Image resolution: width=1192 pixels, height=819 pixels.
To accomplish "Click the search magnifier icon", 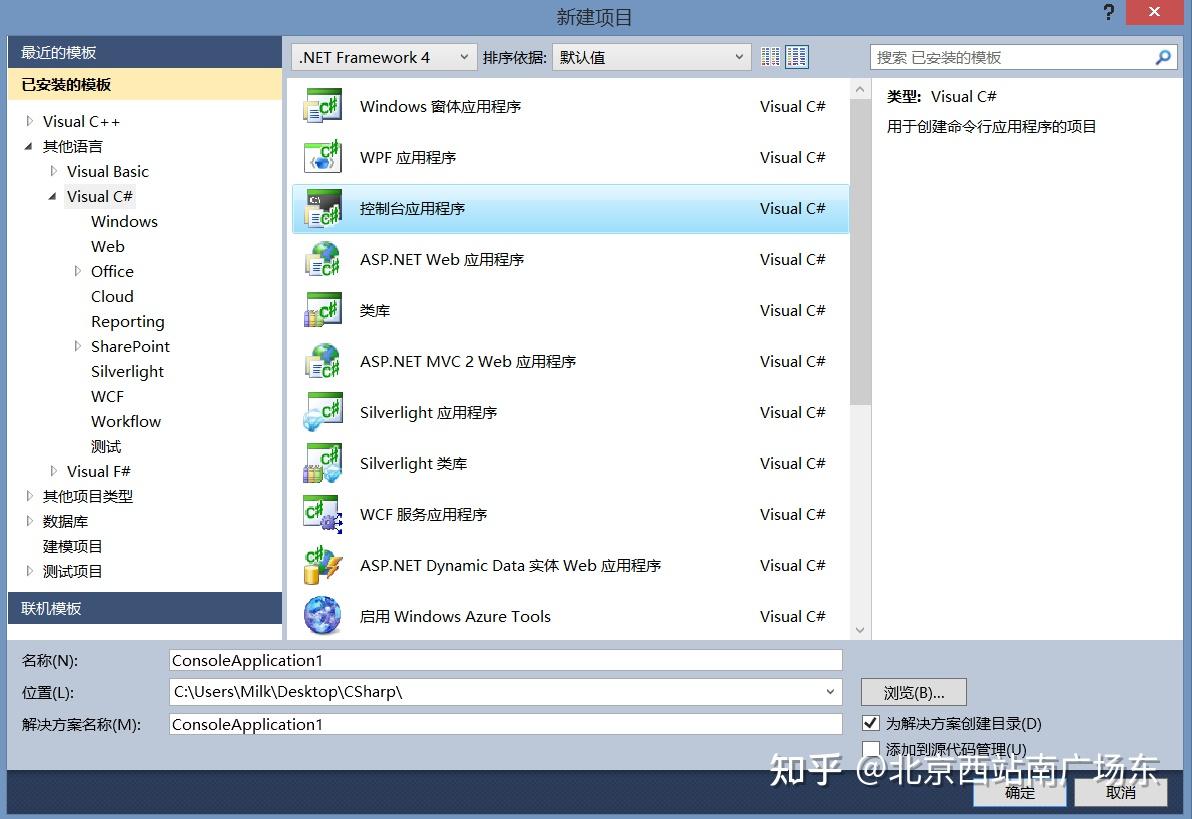I will (x=1163, y=57).
